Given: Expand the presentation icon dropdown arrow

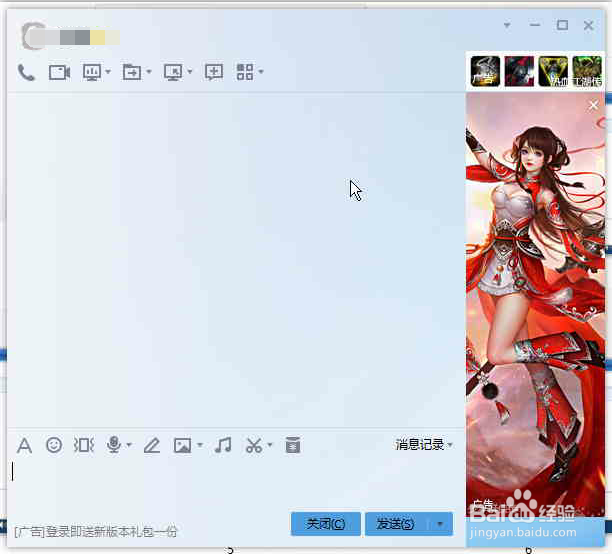Looking at the screenshot, I should point(108,72).
